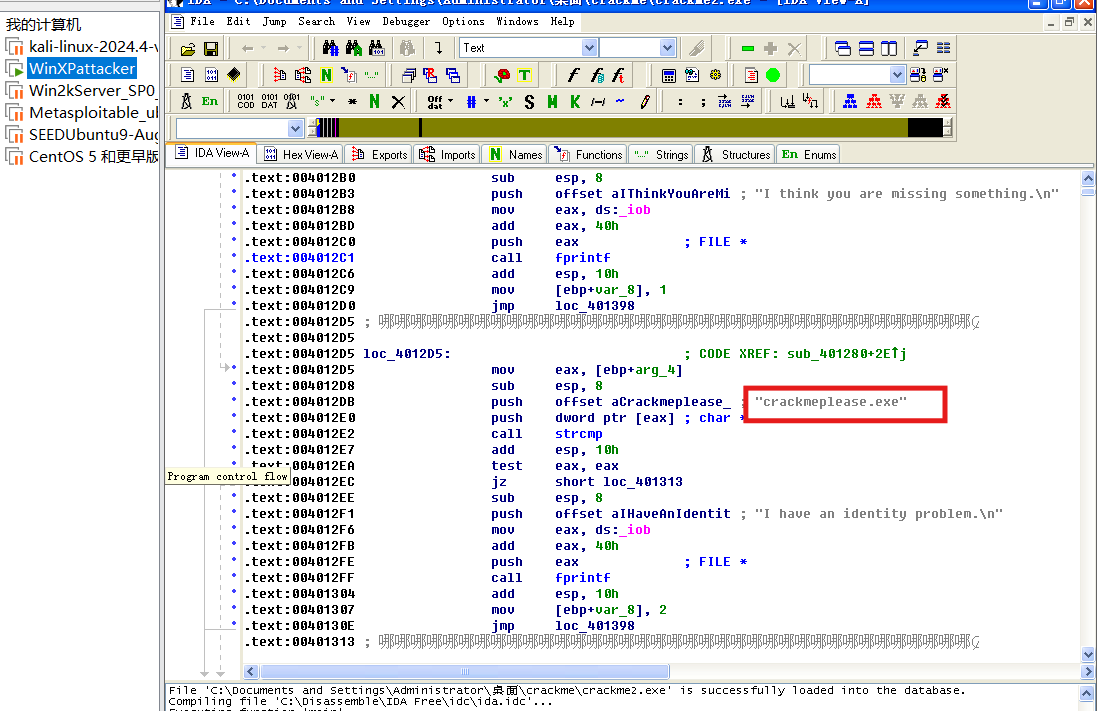Click the green minus collapse icon

(x=747, y=48)
